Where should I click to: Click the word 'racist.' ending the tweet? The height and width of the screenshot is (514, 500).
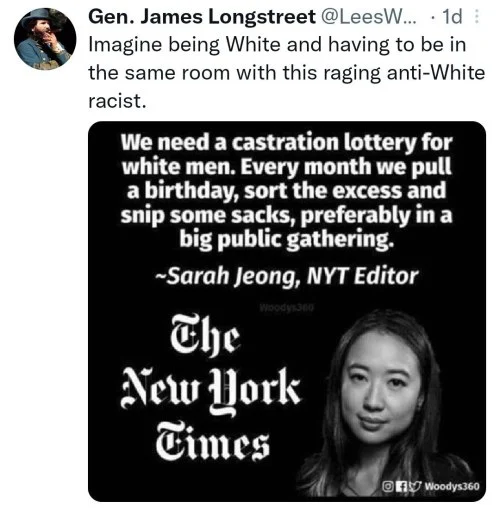117,101
